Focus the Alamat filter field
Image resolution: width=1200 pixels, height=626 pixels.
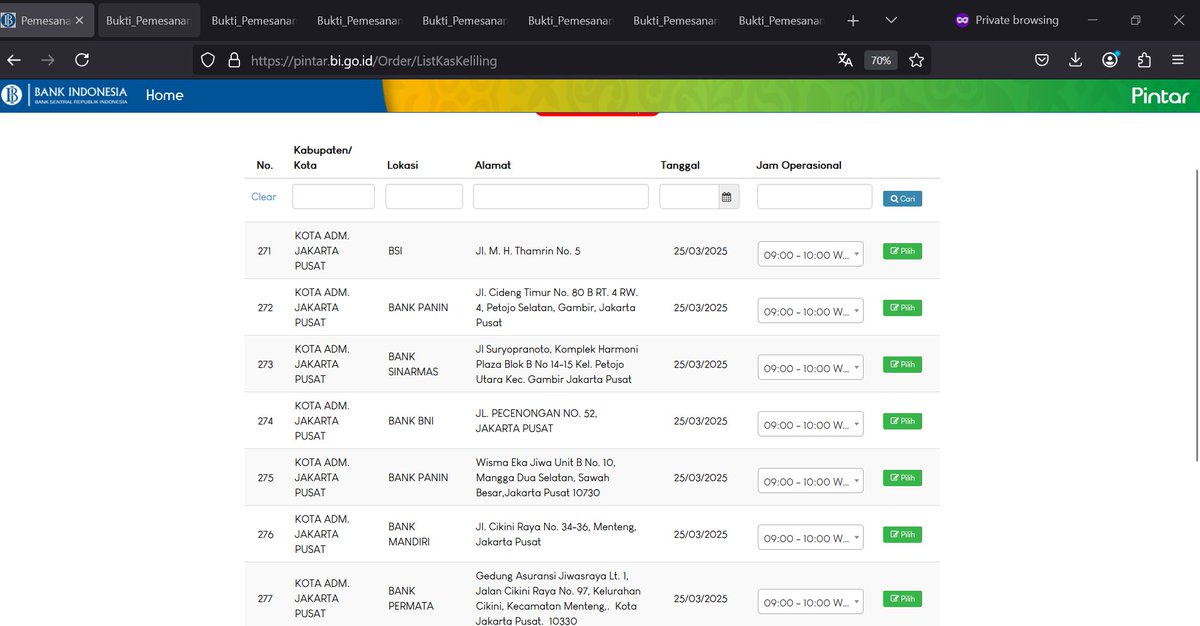coord(561,196)
